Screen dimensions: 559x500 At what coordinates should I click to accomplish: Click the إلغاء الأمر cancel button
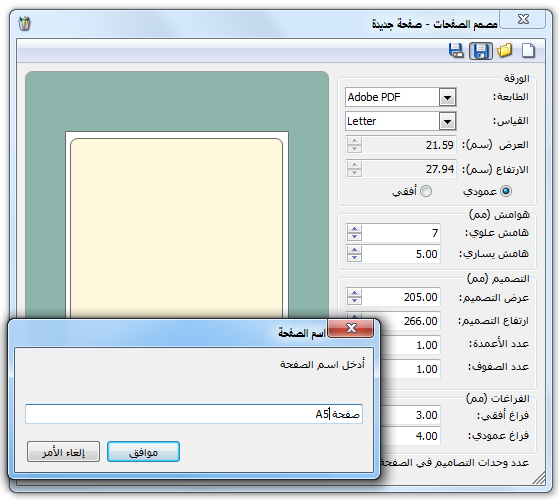tap(63, 452)
